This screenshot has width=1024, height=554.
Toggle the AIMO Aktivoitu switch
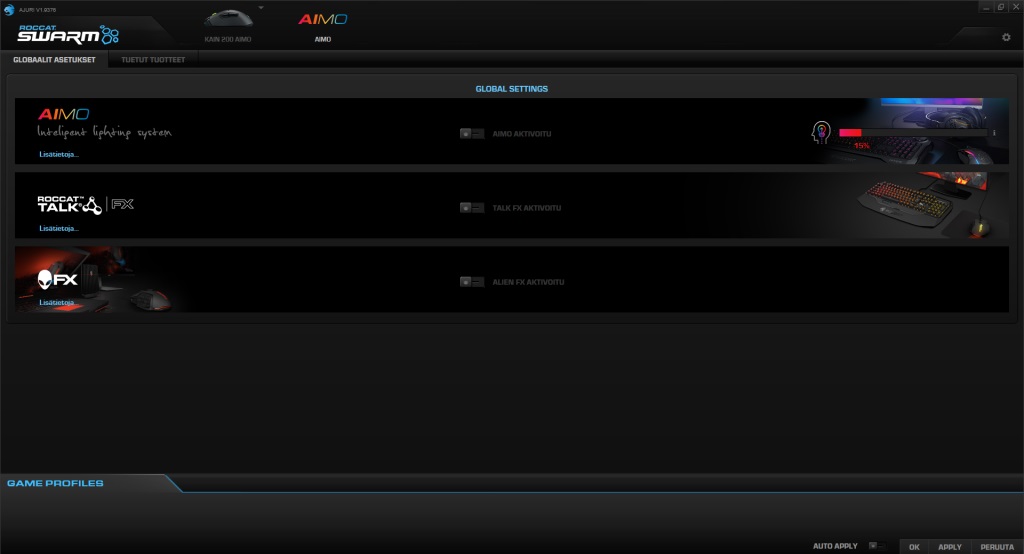[x=472, y=133]
